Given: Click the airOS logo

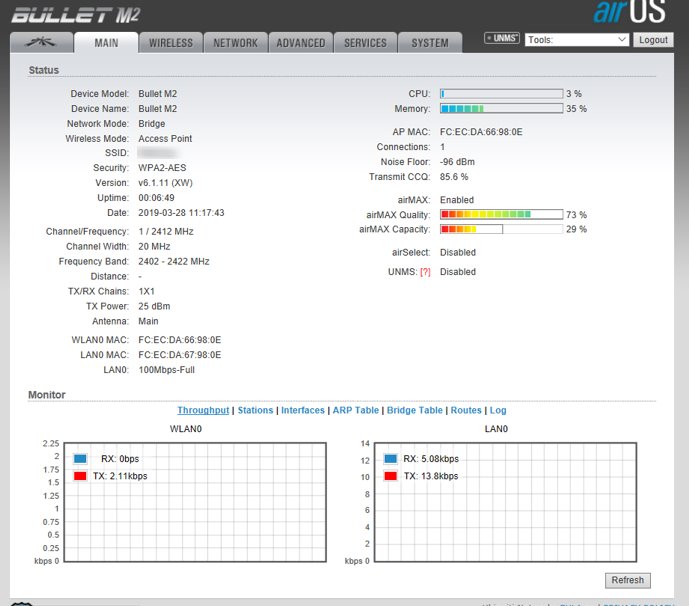Looking at the screenshot, I should [x=630, y=11].
